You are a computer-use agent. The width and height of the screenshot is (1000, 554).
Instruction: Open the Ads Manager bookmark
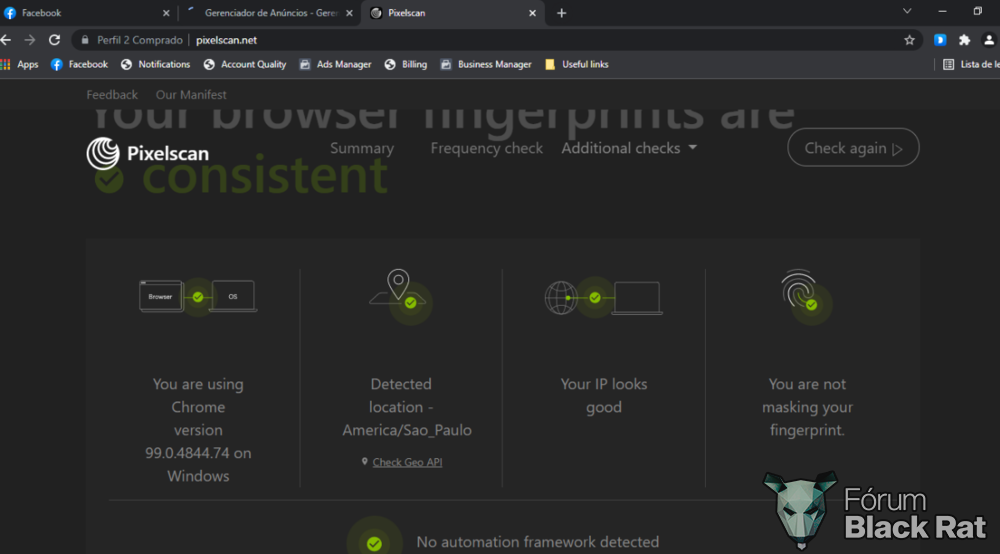point(335,64)
